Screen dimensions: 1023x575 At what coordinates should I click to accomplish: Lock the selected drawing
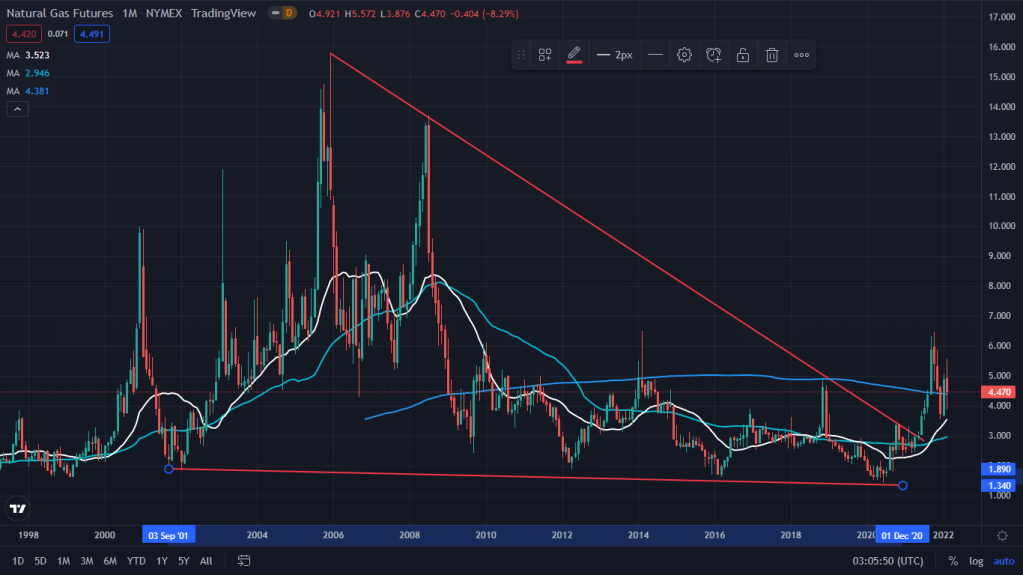tap(743, 55)
